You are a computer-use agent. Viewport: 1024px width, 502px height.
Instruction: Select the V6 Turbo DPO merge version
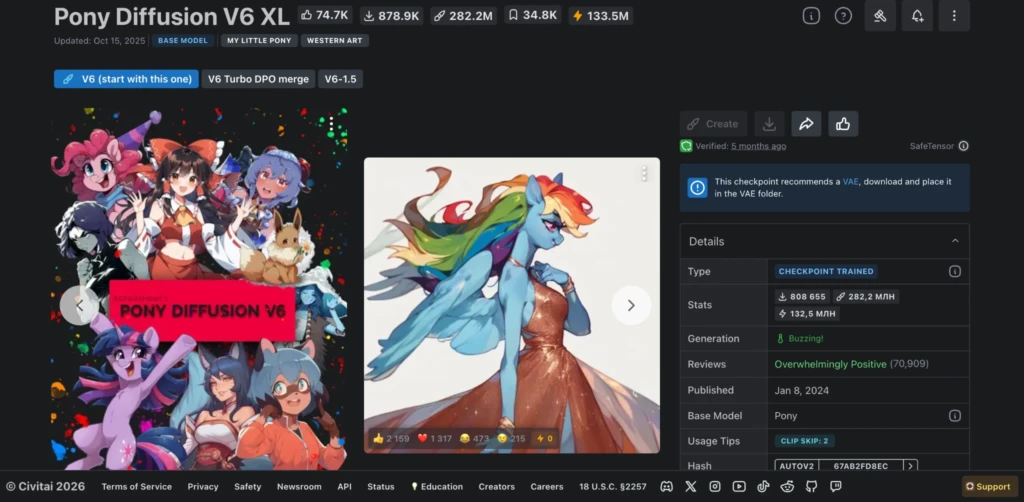[x=258, y=79]
